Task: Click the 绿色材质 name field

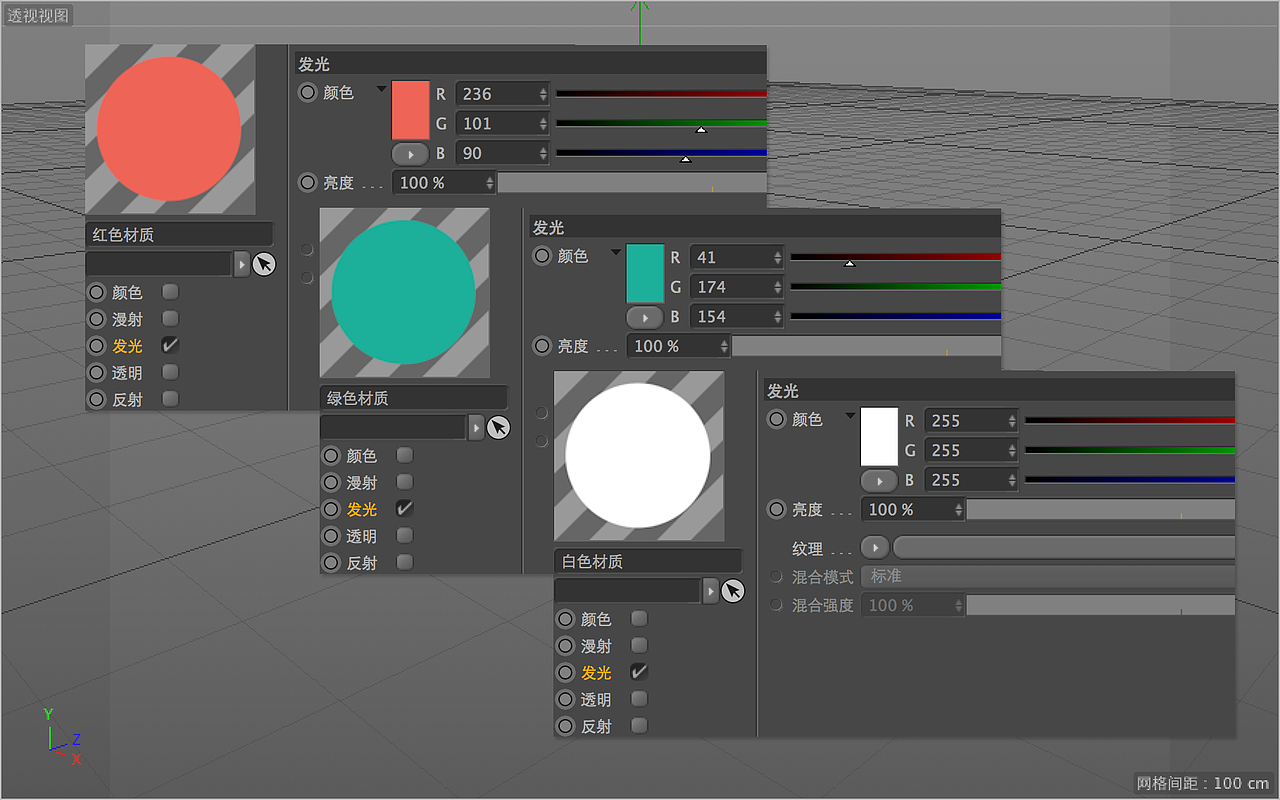Action: (x=414, y=398)
